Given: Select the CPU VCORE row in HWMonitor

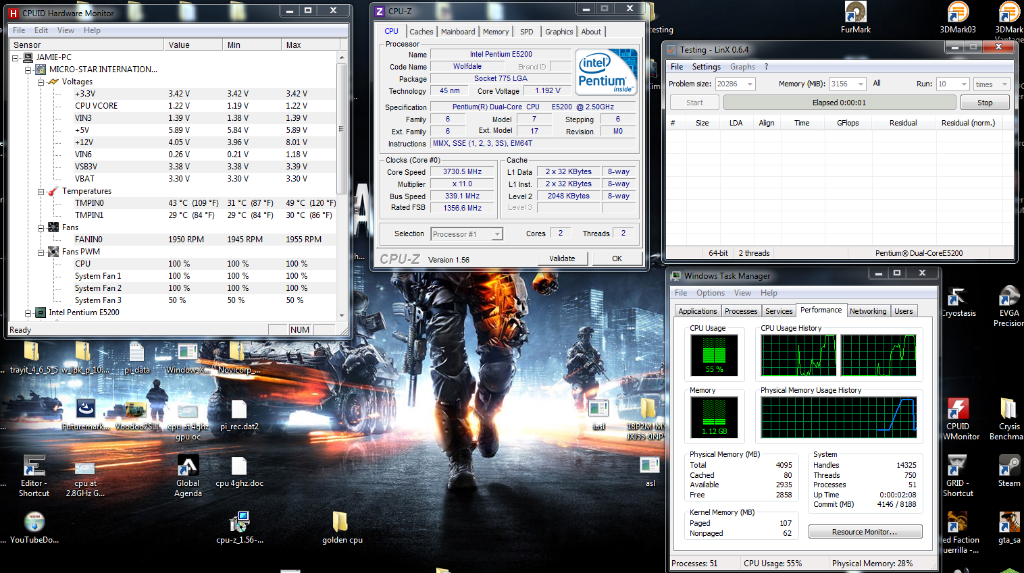Looking at the screenshot, I should coord(173,106).
